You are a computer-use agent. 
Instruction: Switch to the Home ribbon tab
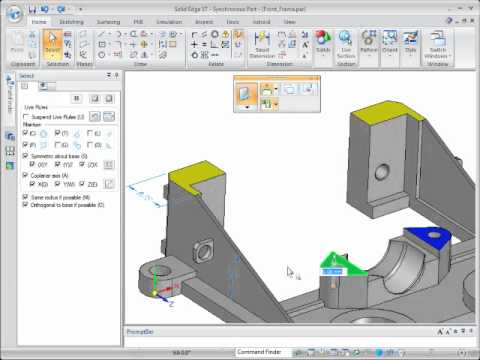click(x=39, y=22)
